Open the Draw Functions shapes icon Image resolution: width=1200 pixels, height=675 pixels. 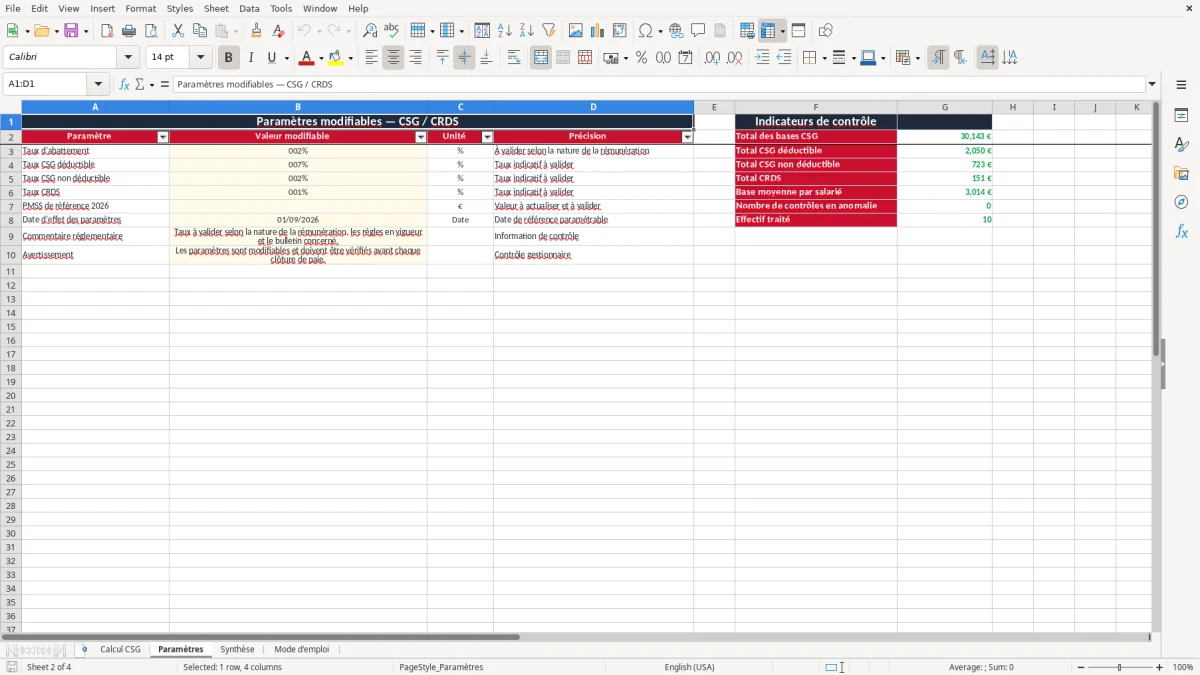(826, 31)
